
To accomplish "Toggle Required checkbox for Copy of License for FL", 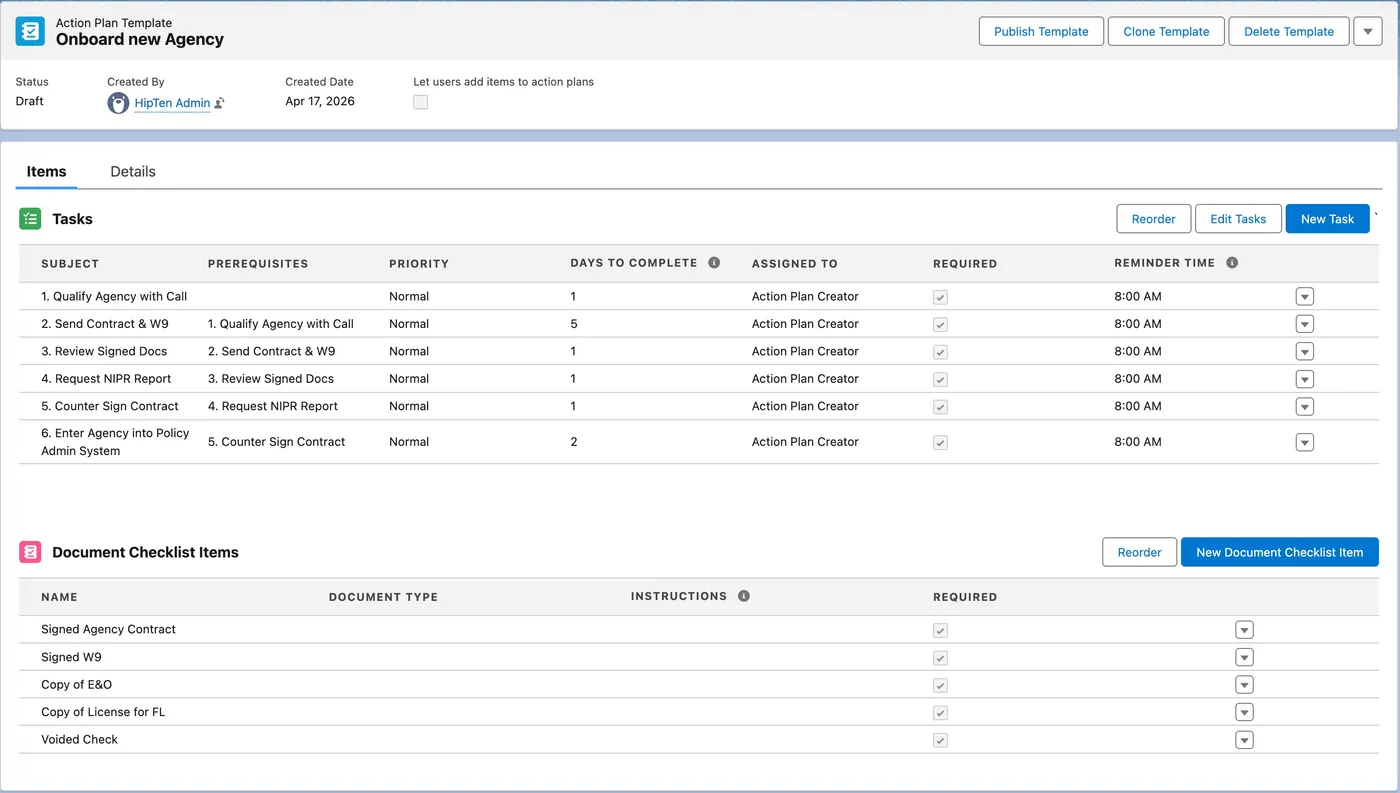I will [x=940, y=713].
